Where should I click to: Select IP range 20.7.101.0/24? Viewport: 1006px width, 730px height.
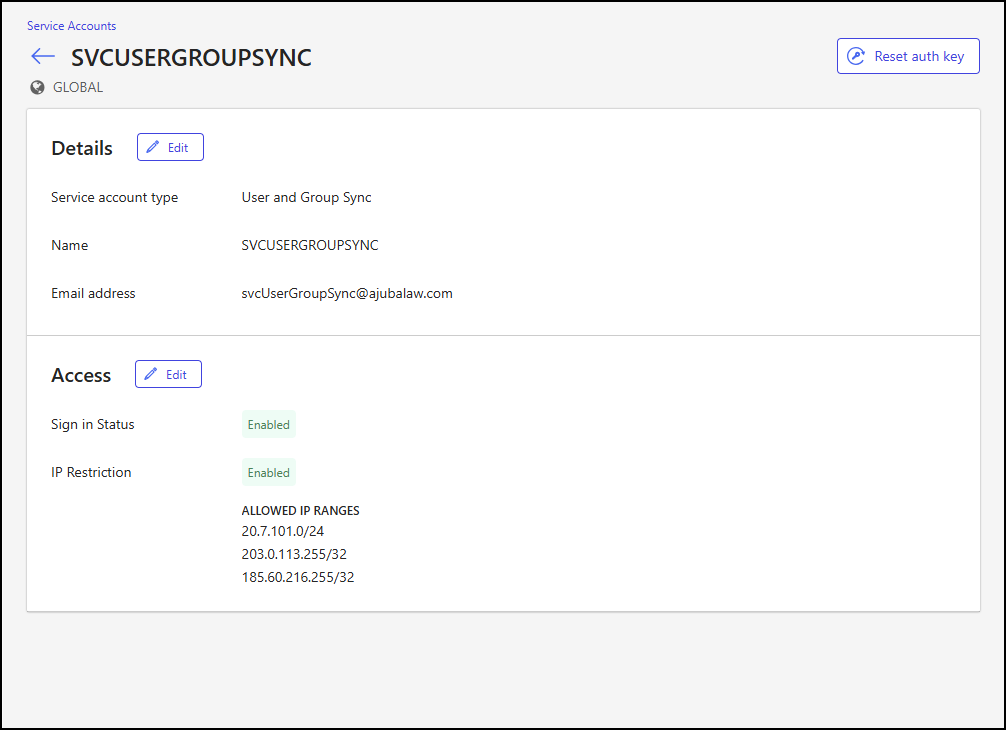tap(283, 531)
